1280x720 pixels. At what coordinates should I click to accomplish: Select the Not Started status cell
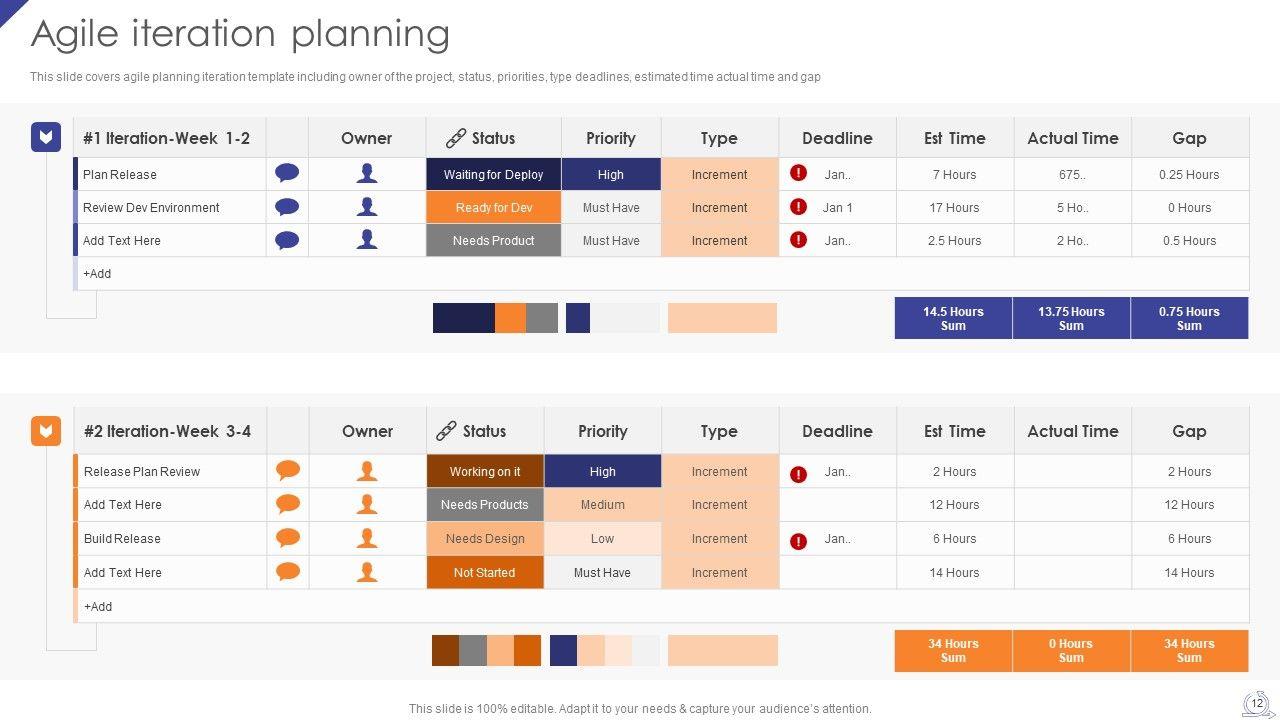point(484,572)
